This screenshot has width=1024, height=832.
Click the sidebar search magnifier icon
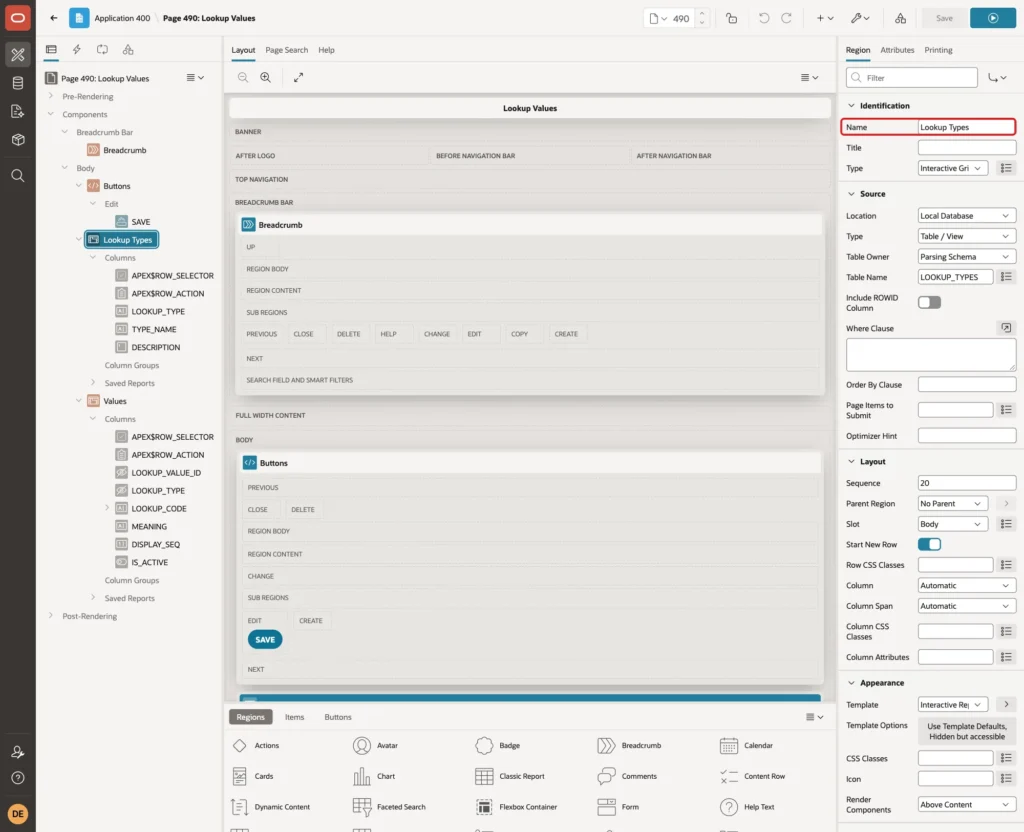coord(18,176)
